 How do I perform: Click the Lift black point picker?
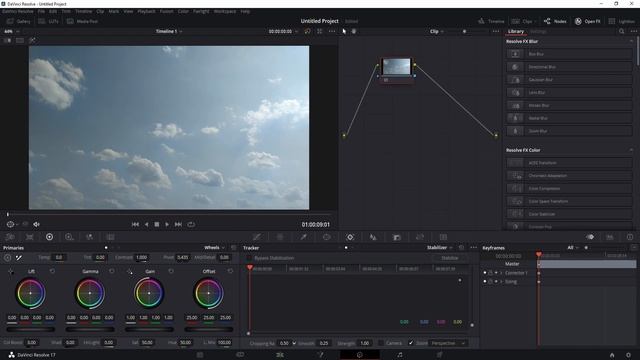(11, 271)
